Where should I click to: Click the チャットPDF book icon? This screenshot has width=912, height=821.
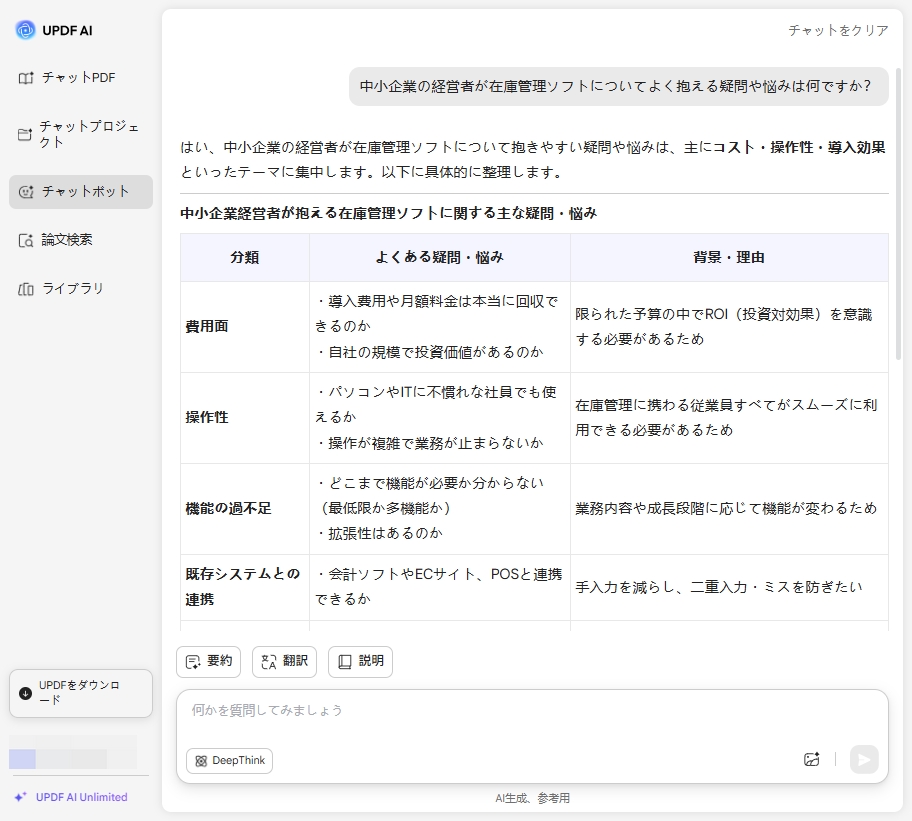(26, 78)
